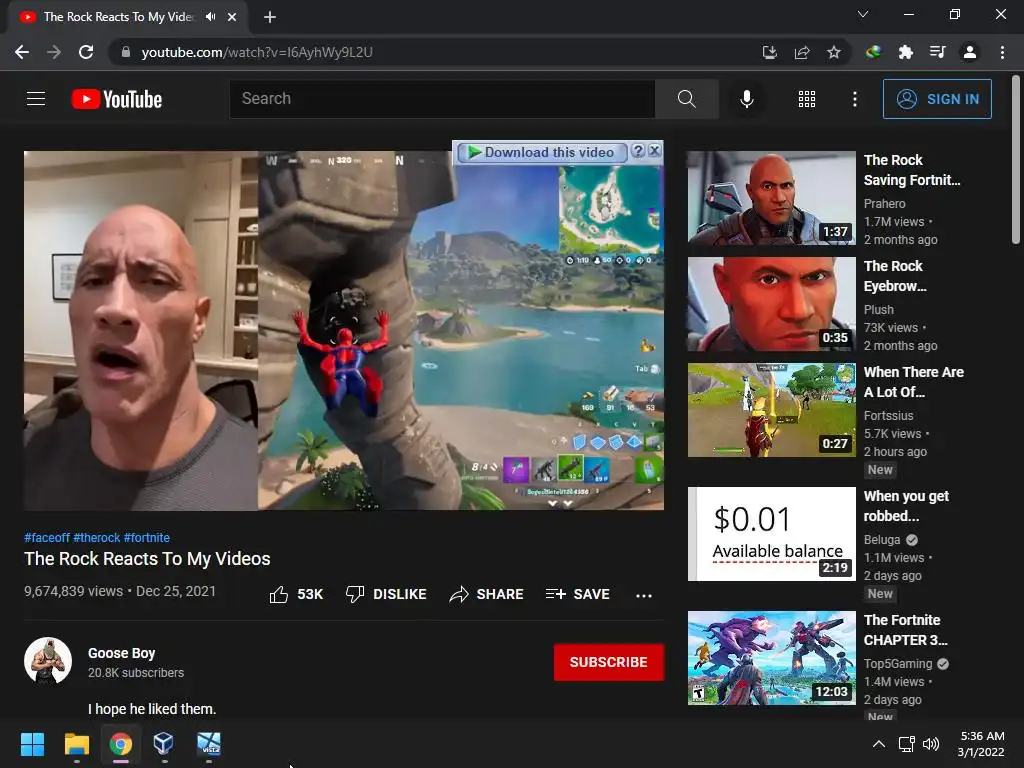This screenshot has height=768, width=1024.
Task: Focus the YouTube Search field
Action: [x=442, y=99]
